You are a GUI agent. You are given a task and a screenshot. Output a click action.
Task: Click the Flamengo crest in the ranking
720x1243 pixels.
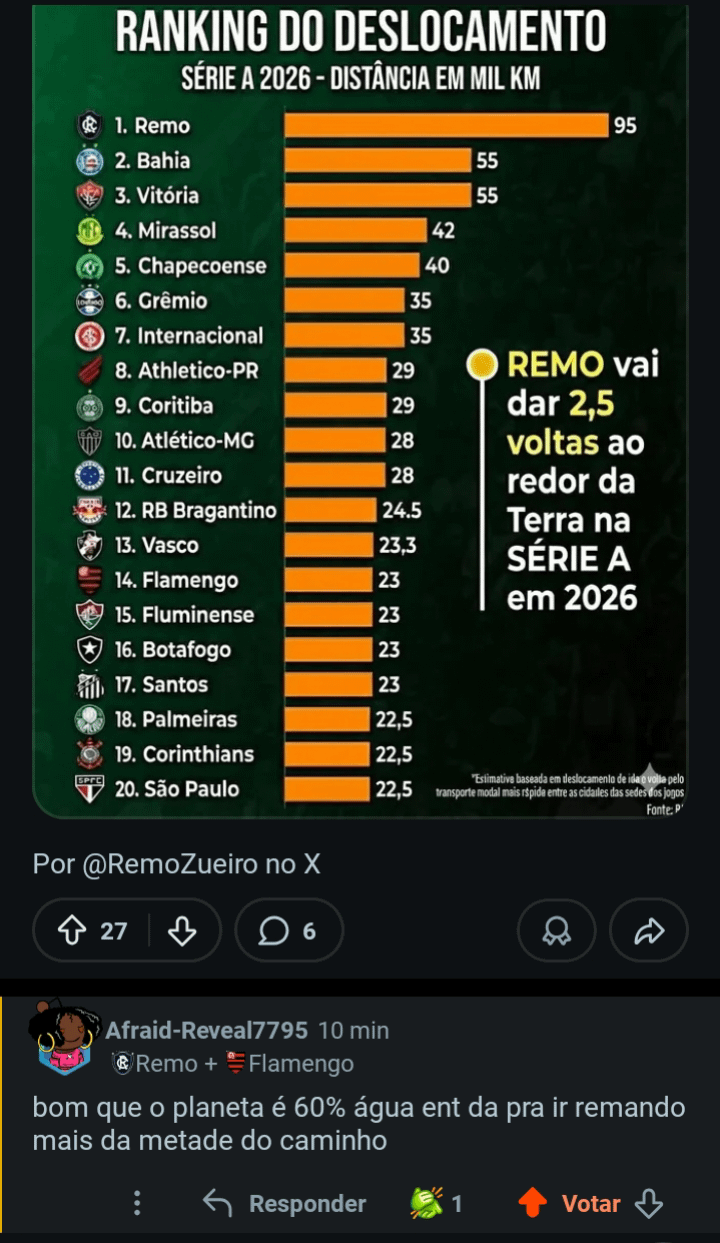point(91,580)
